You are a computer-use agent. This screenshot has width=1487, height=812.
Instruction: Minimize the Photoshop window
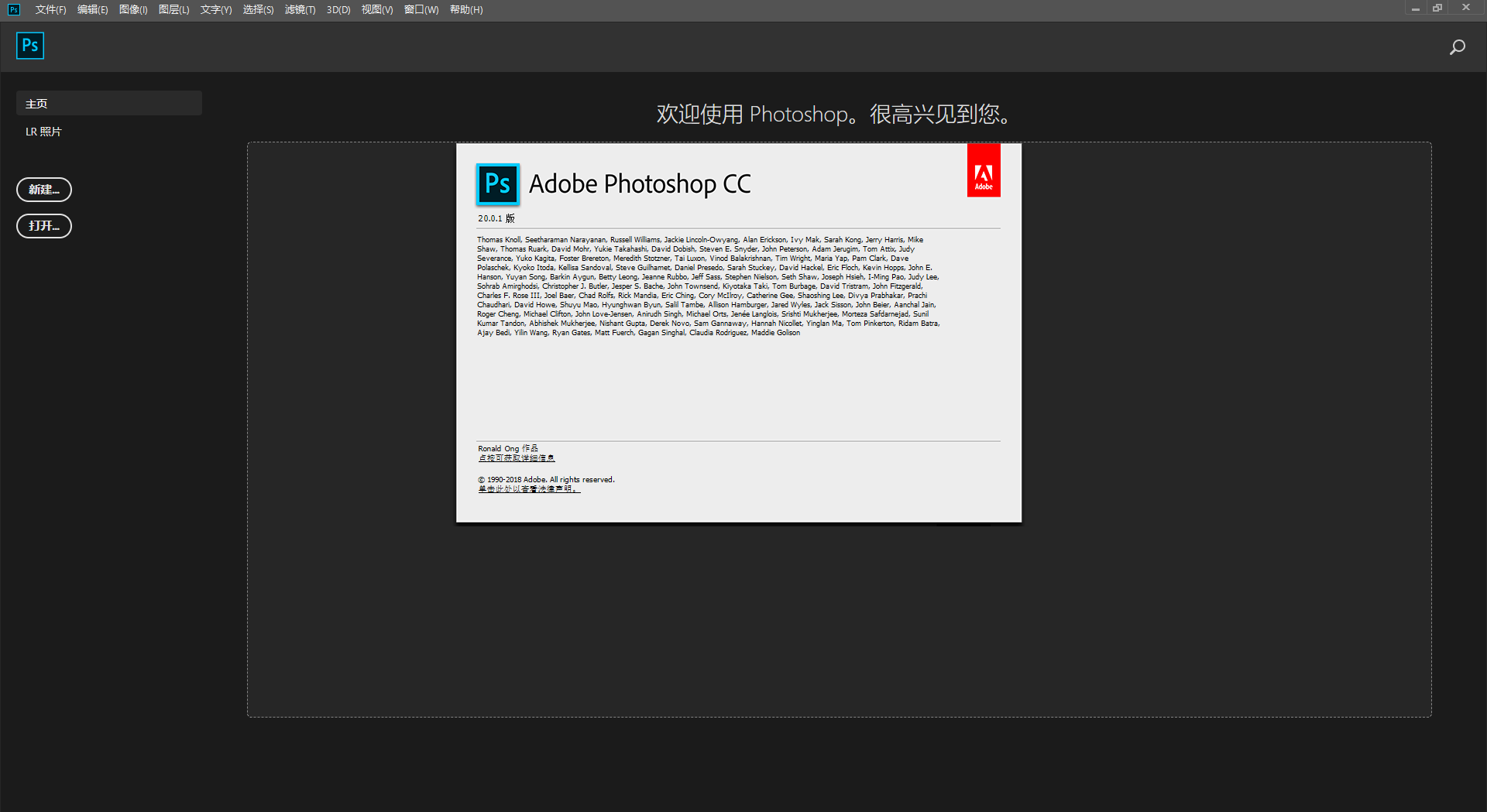(x=1415, y=9)
